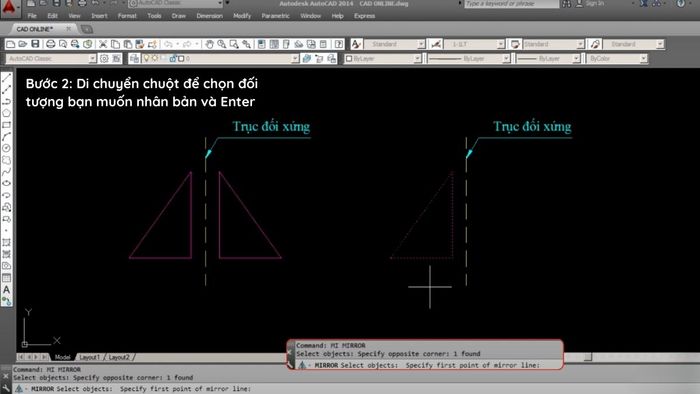
Task: Toggle layer 0 freeze sun icon
Action: pos(155,58)
